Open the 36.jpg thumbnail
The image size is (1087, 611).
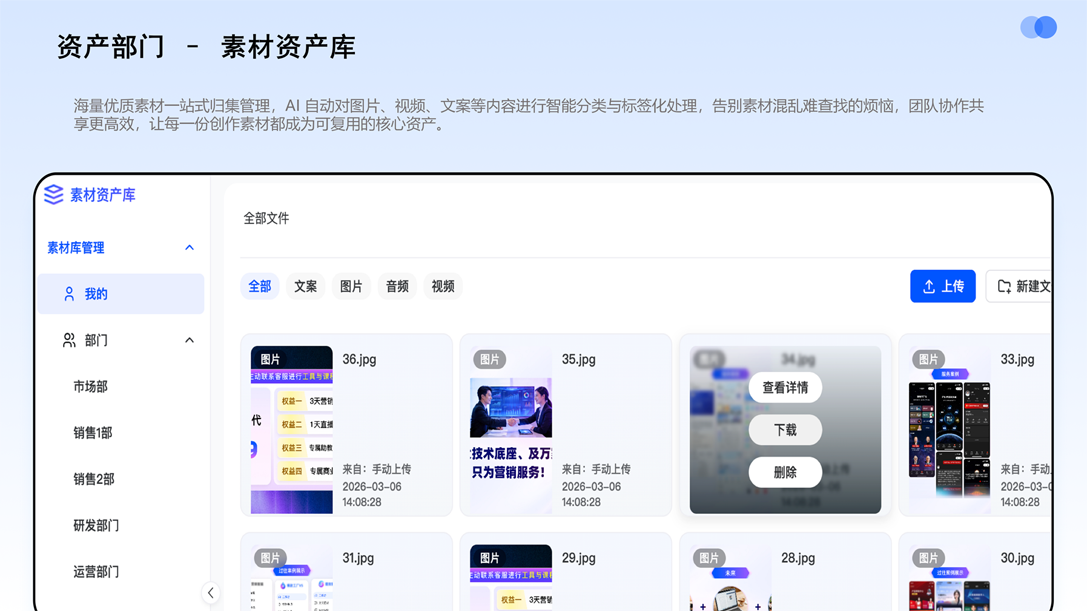292,430
